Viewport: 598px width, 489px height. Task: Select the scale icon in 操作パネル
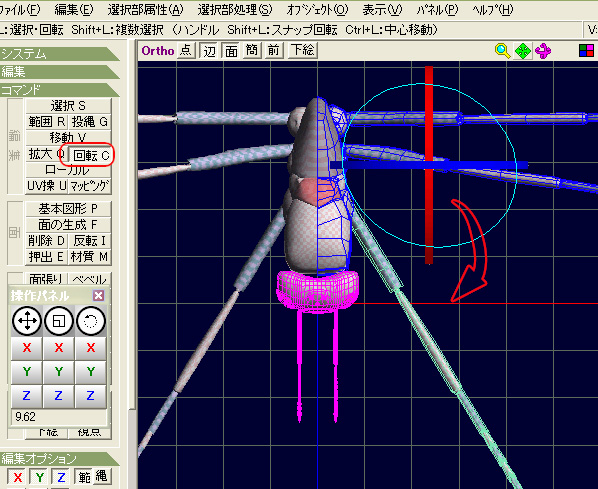[x=59, y=321]
